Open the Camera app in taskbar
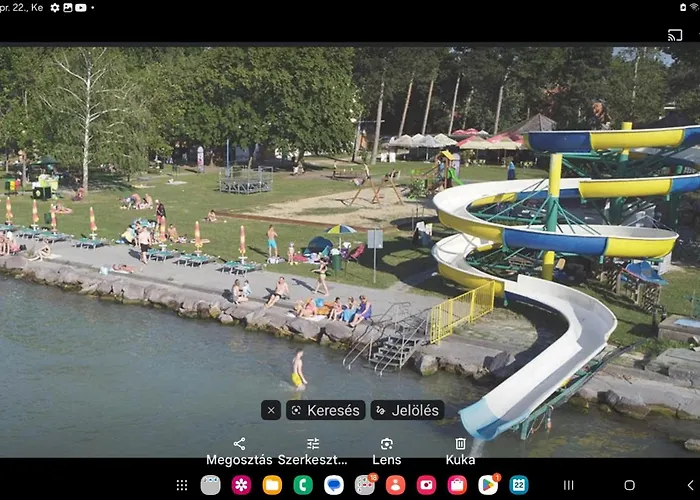 coord(426,485)
